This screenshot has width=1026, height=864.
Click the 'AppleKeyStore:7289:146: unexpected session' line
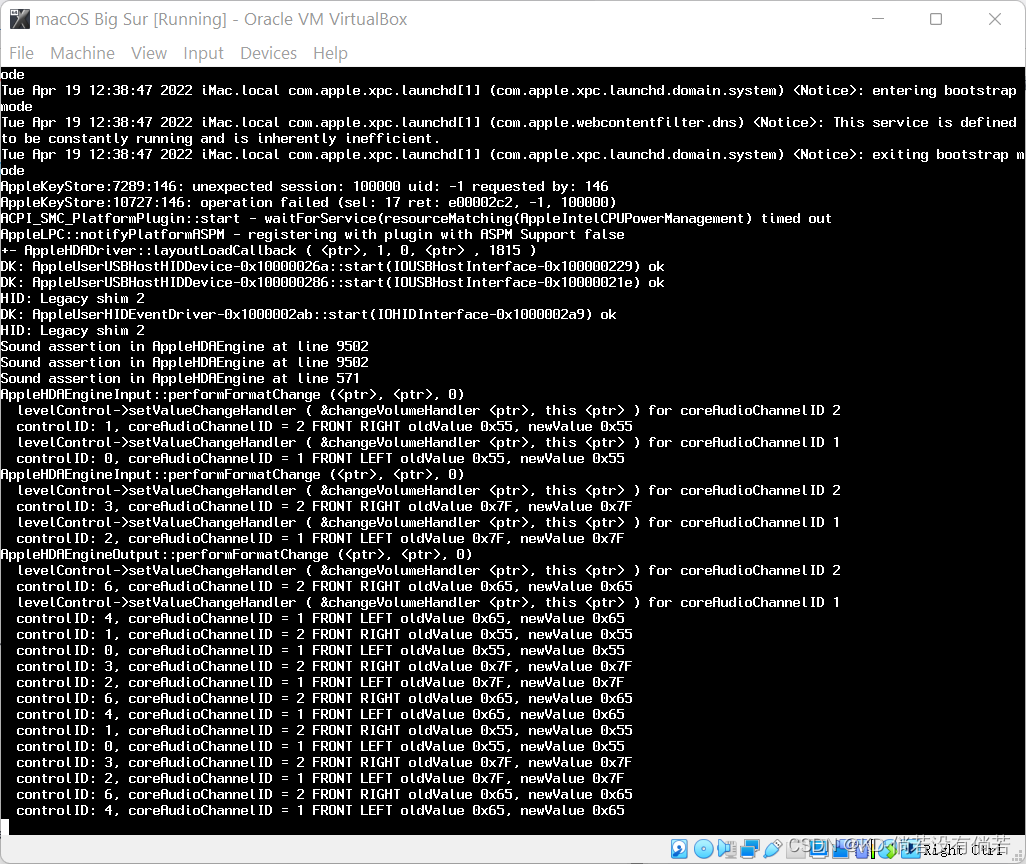coord(304,187)
